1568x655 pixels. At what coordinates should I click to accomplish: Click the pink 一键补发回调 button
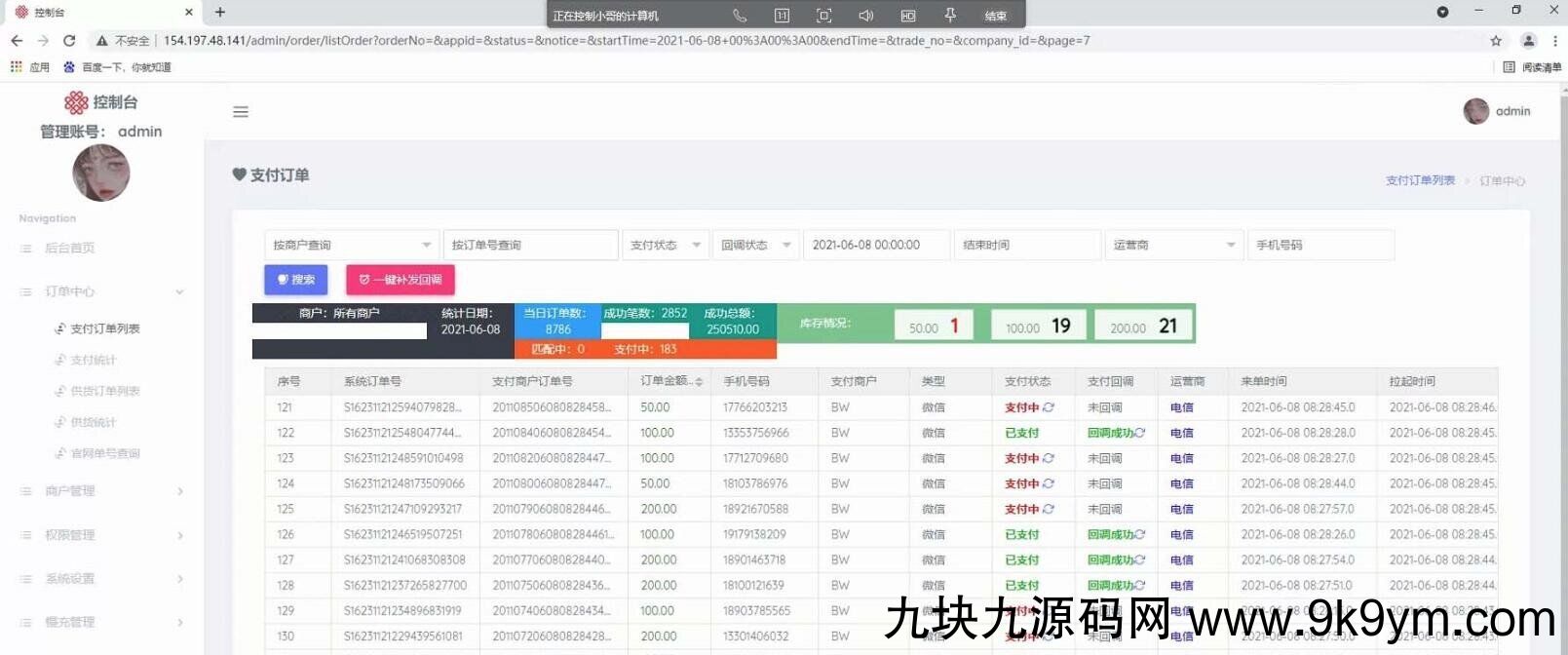(x=401, y=280)
